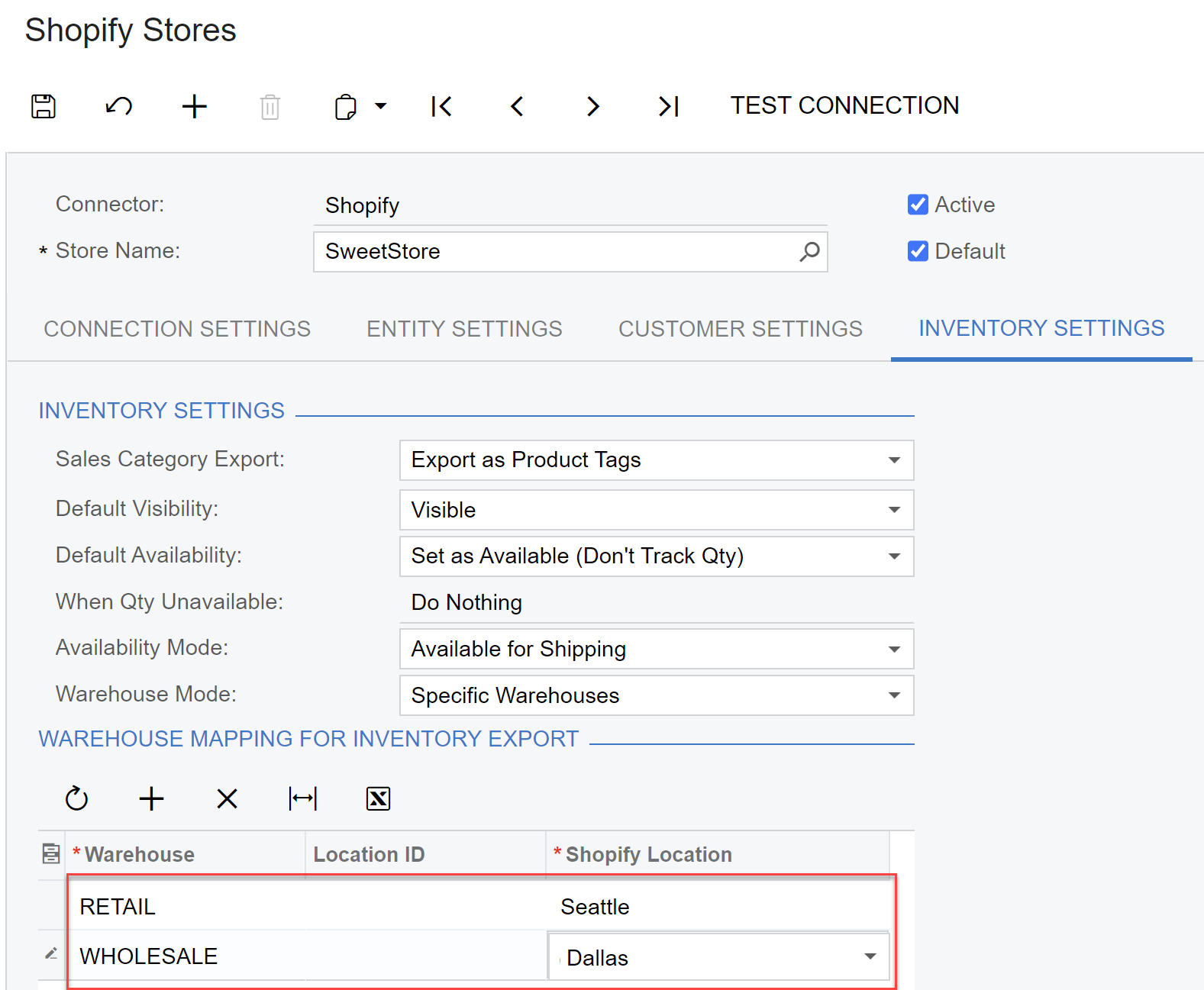Screen dimensions: 1204x990
Task: Click the grid column configurator icon
Action: [x=51, y=854]
